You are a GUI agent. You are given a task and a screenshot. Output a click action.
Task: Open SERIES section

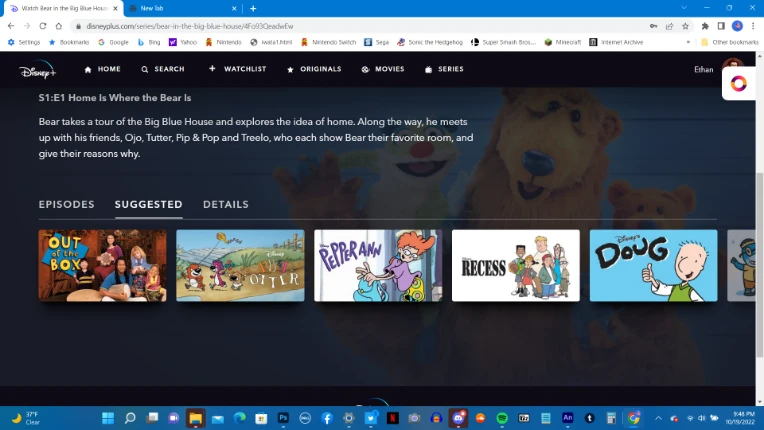click(x=444, y=69)
